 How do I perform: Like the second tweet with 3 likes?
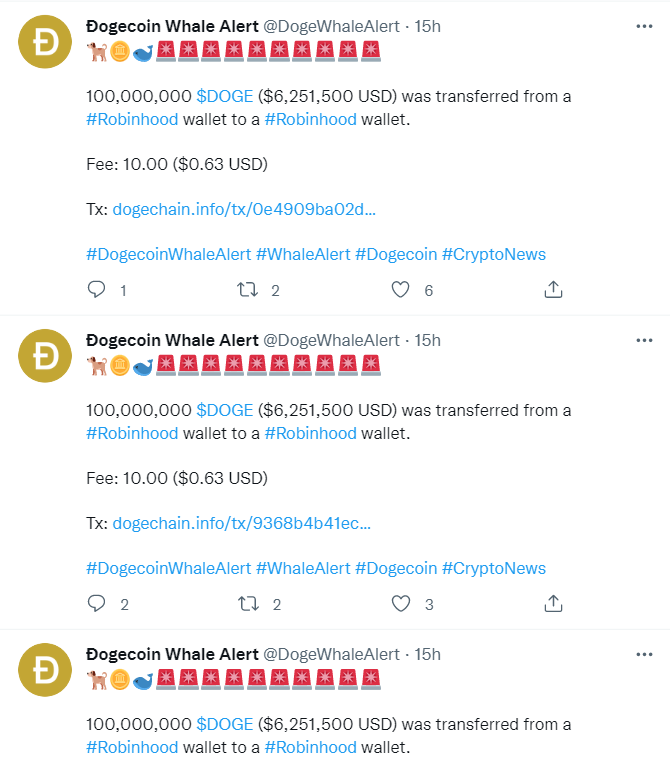click(x=400, y=604)
